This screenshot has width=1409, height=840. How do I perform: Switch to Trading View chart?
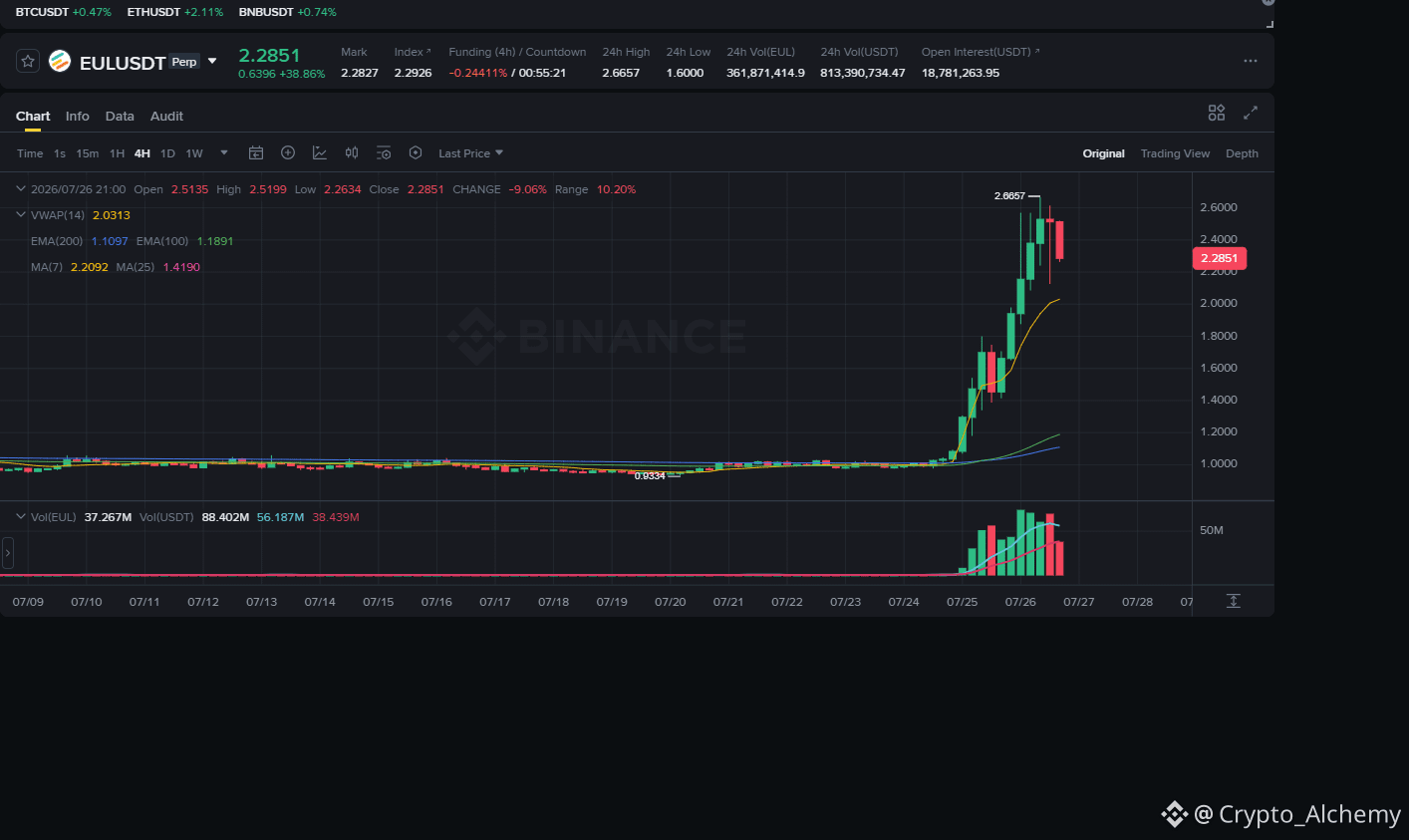(x=1175, y=153)
